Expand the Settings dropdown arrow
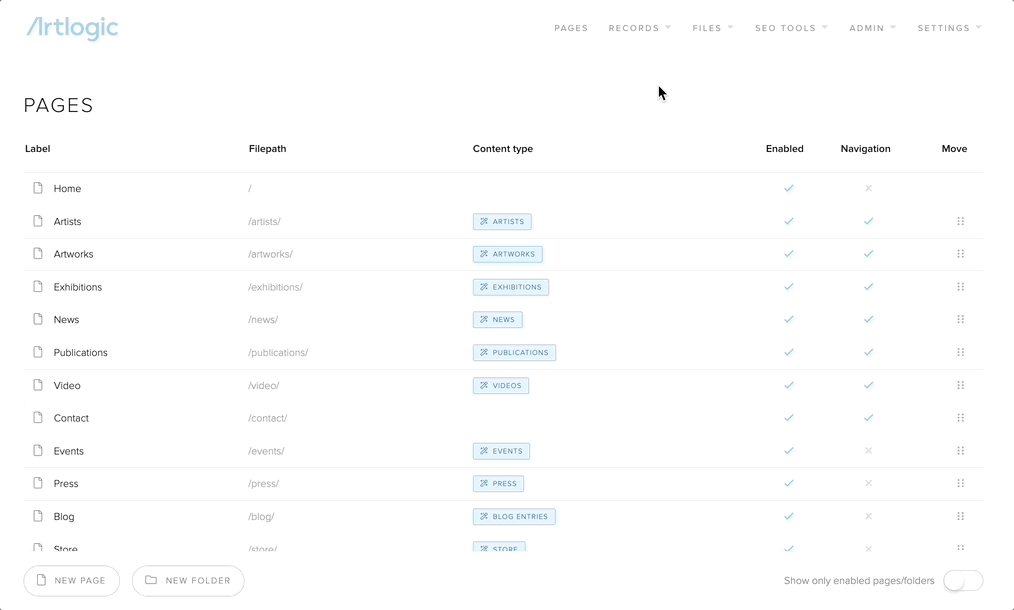Viewport: 1014px width, 610px height. tap(978, 27)
